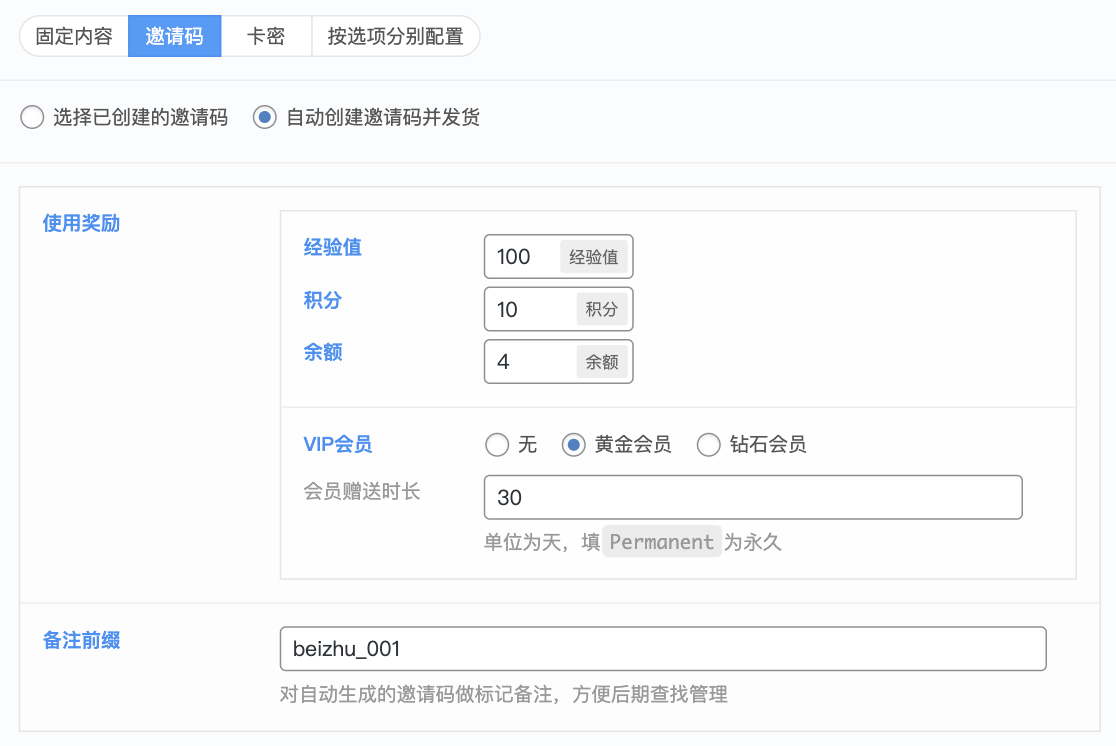This screenshot has height=746, width=1116.
Task: Switch to the 固定内容 tab
Action: [73, 35]
